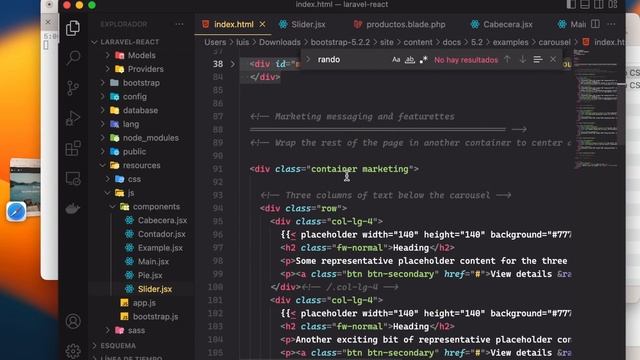Screen dimensions: 640x360
Task: Open the Accounts menu icon
Action: click(x=73, y=321)
